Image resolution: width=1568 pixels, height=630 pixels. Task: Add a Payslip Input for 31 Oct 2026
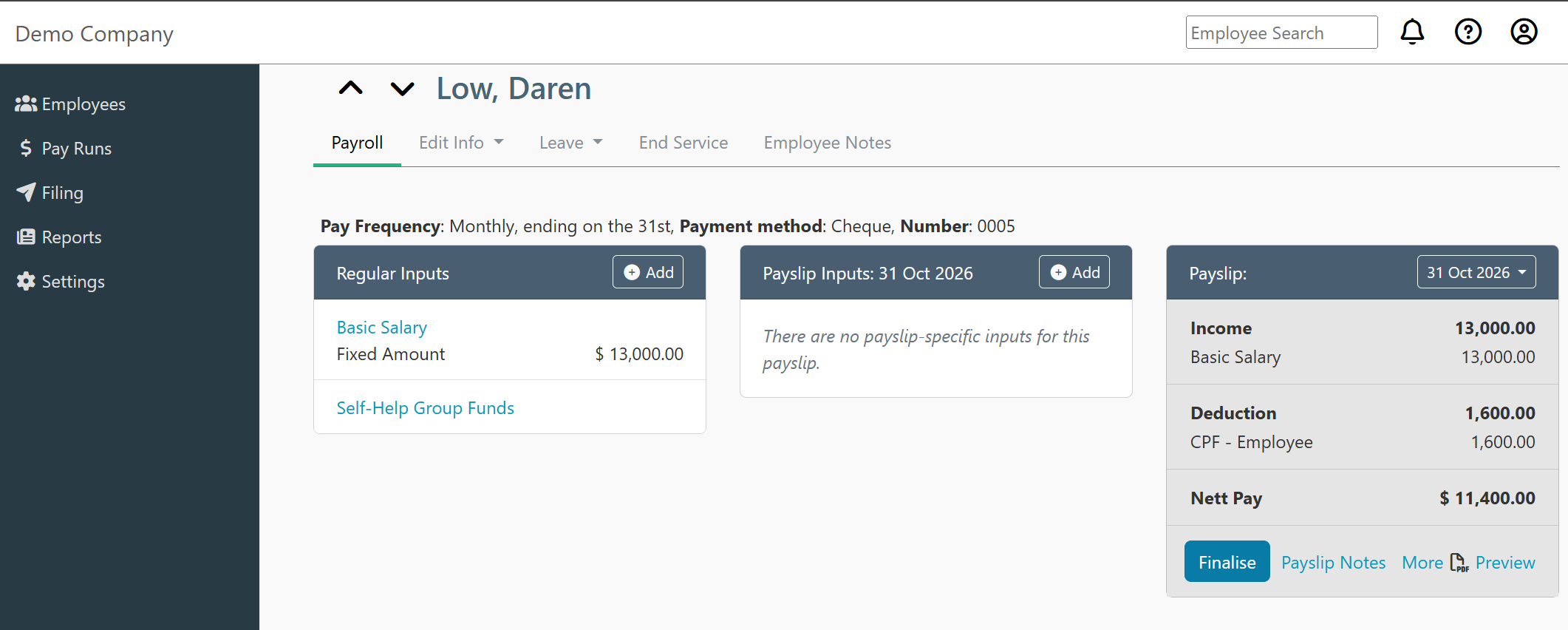[x=1074, y=272]
